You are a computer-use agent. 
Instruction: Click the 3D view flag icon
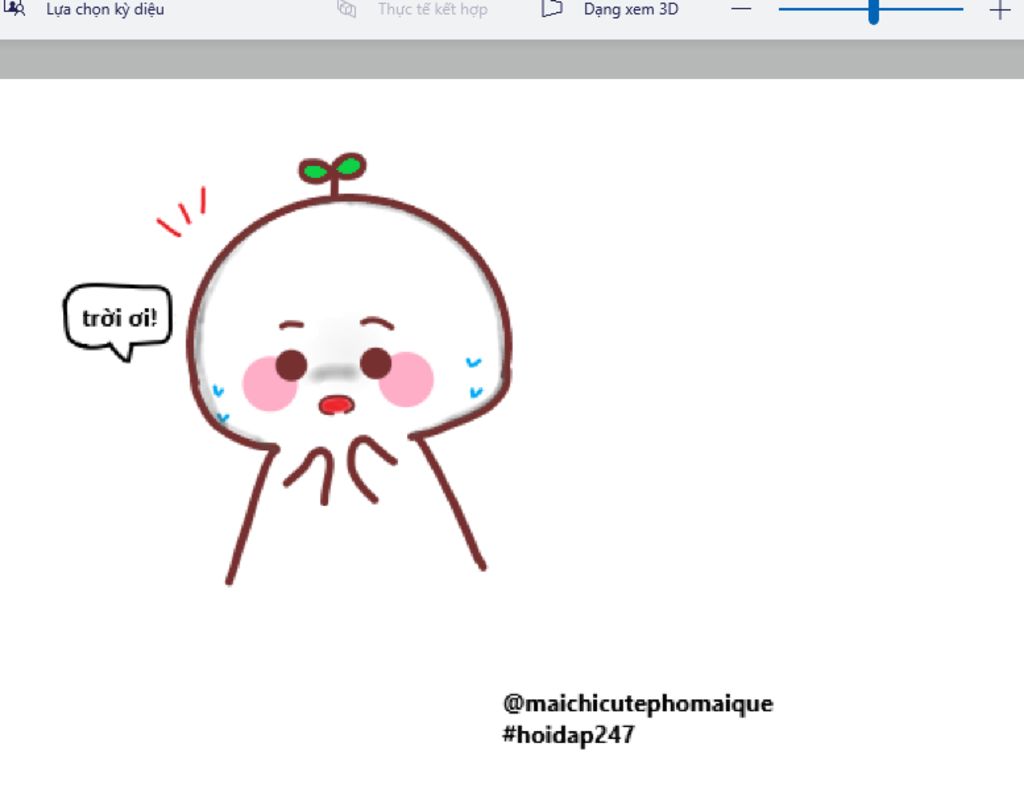coord(552,8)
